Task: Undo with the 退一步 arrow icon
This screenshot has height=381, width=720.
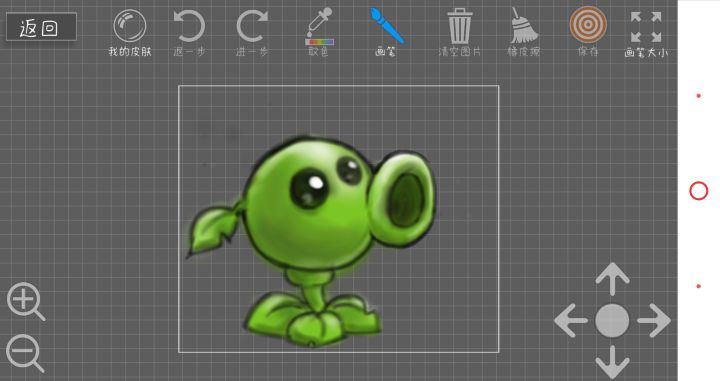Action: [x=189, y=27]
